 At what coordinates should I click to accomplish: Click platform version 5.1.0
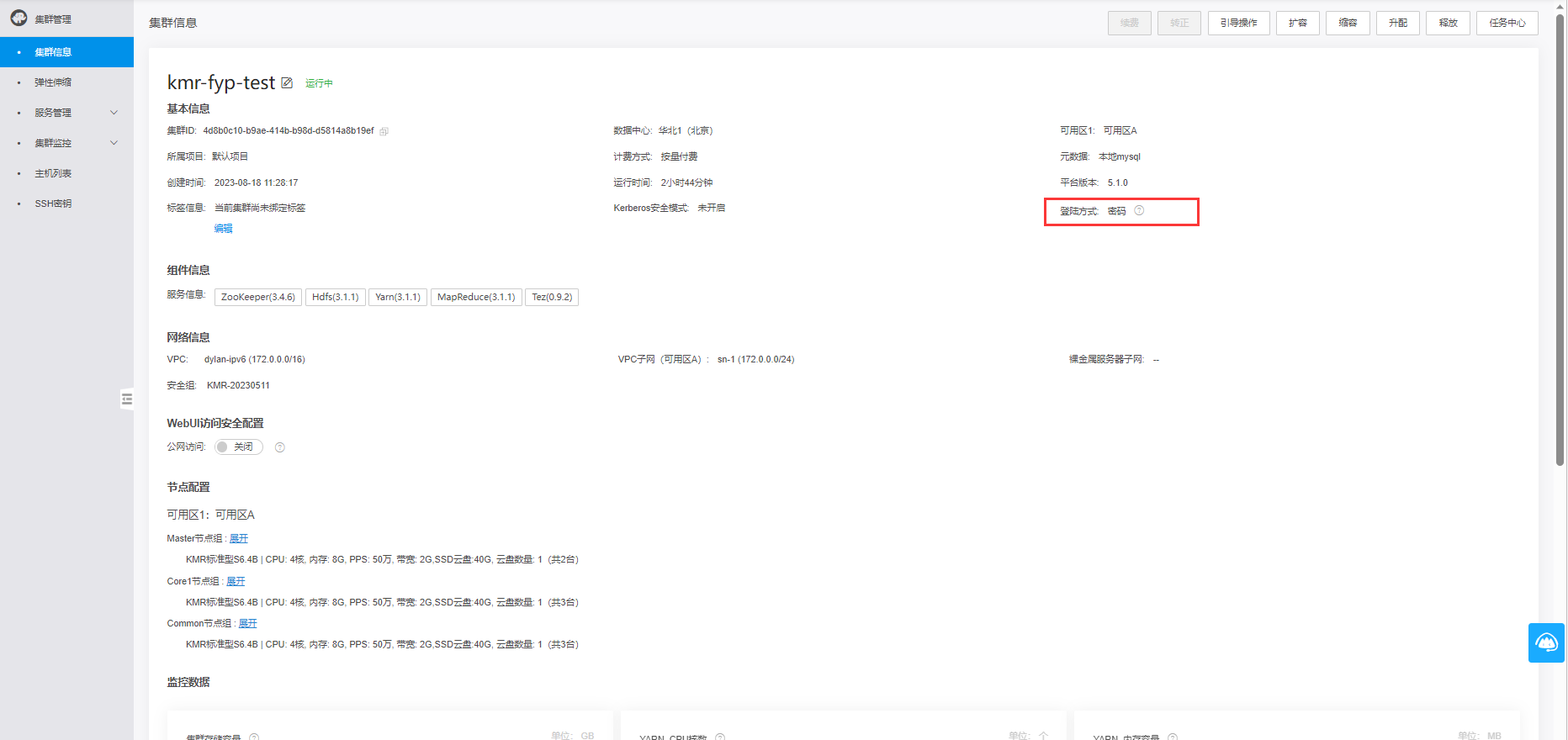pos(1118,182)
